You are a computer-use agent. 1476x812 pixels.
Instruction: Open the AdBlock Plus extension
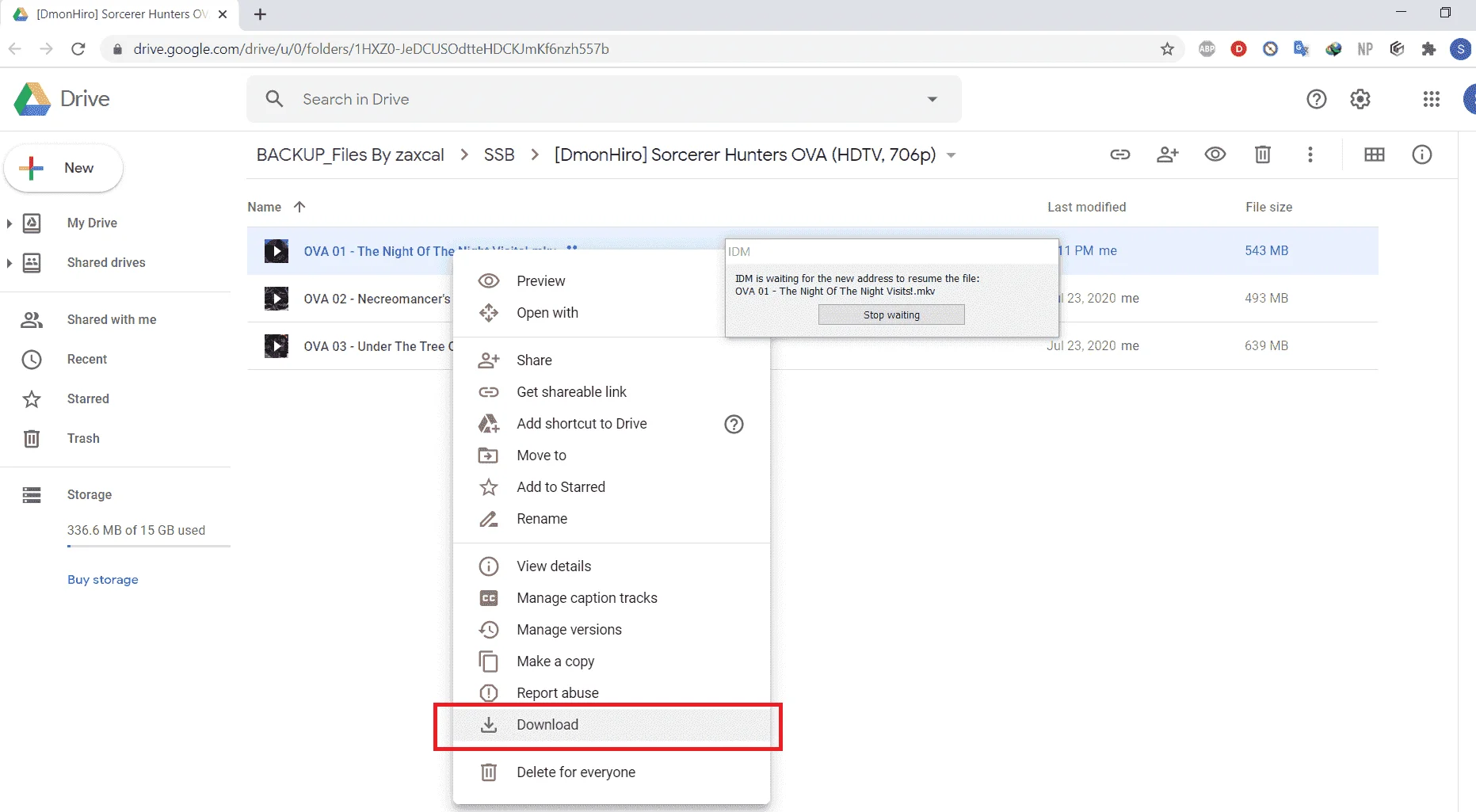[x=1207, y=49]
